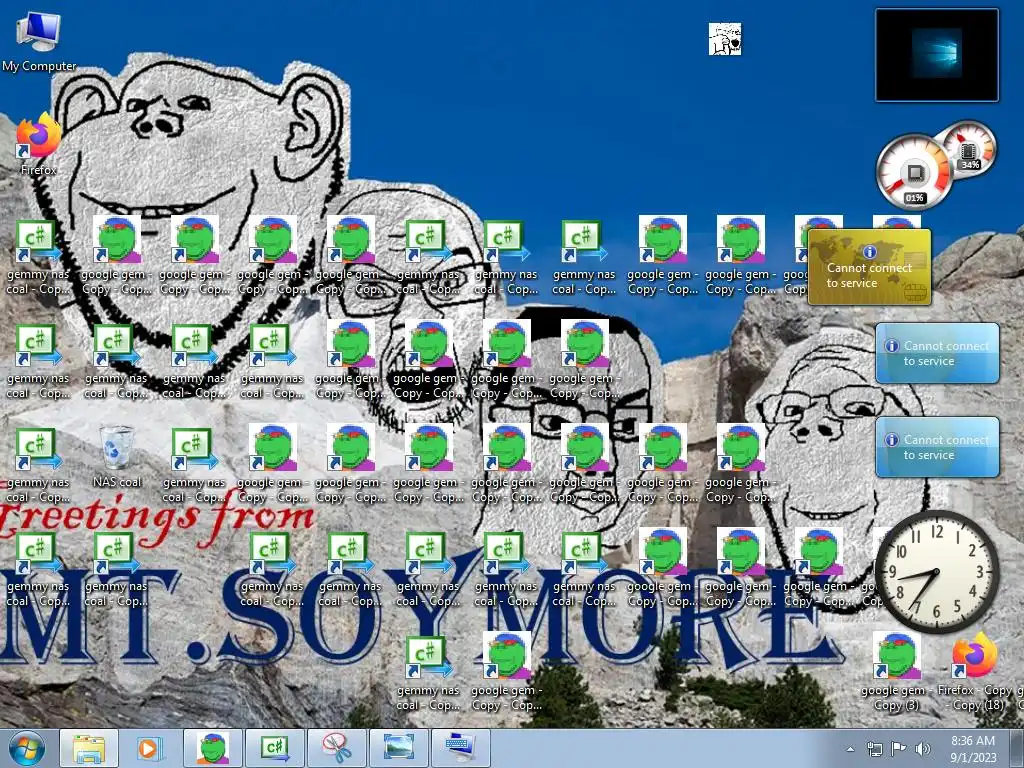Click the yellow Cannot connect to service gadget
Viewport: 1024px width, 768px height.
click(869, 267)
